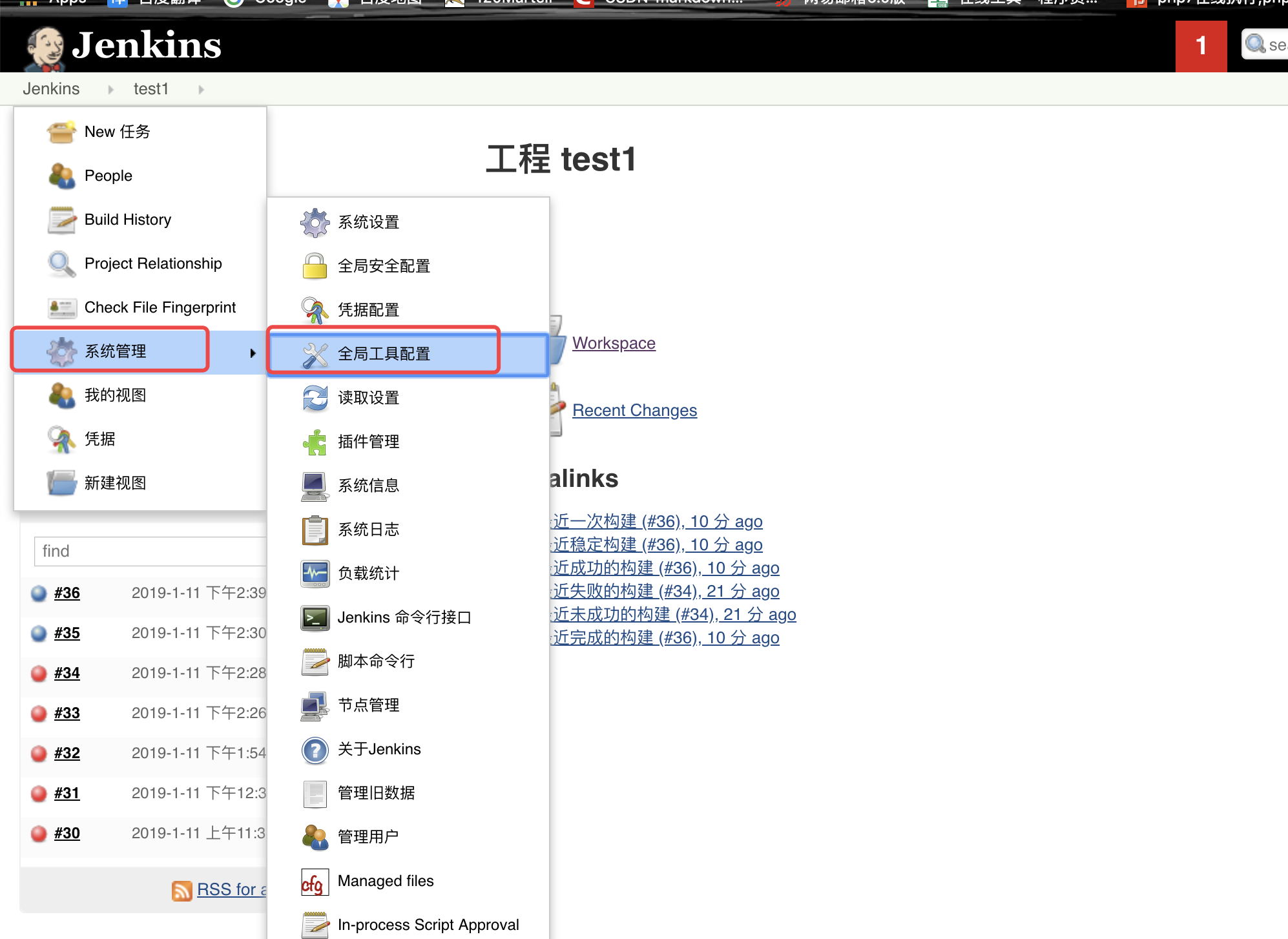This screenshot has width=1288, height=939.
Task: Open build #32 link in history
Action: click(67, 753)
